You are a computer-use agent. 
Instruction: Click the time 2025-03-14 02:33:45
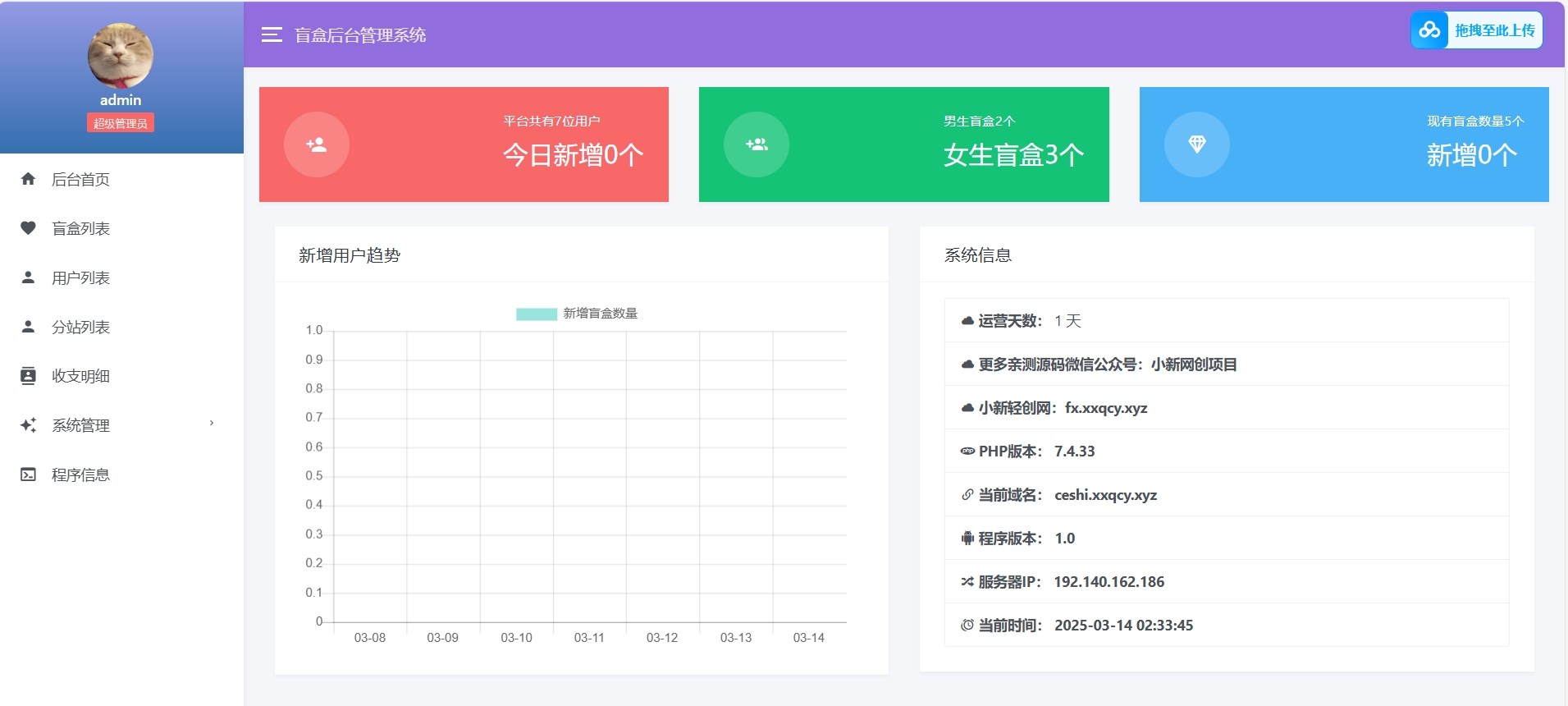coord(1124,626)
